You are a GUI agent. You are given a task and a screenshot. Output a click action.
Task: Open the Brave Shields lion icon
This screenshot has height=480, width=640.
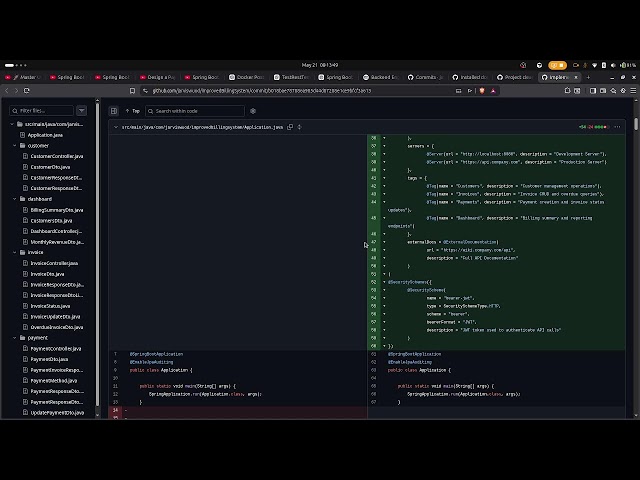(482, 91)
